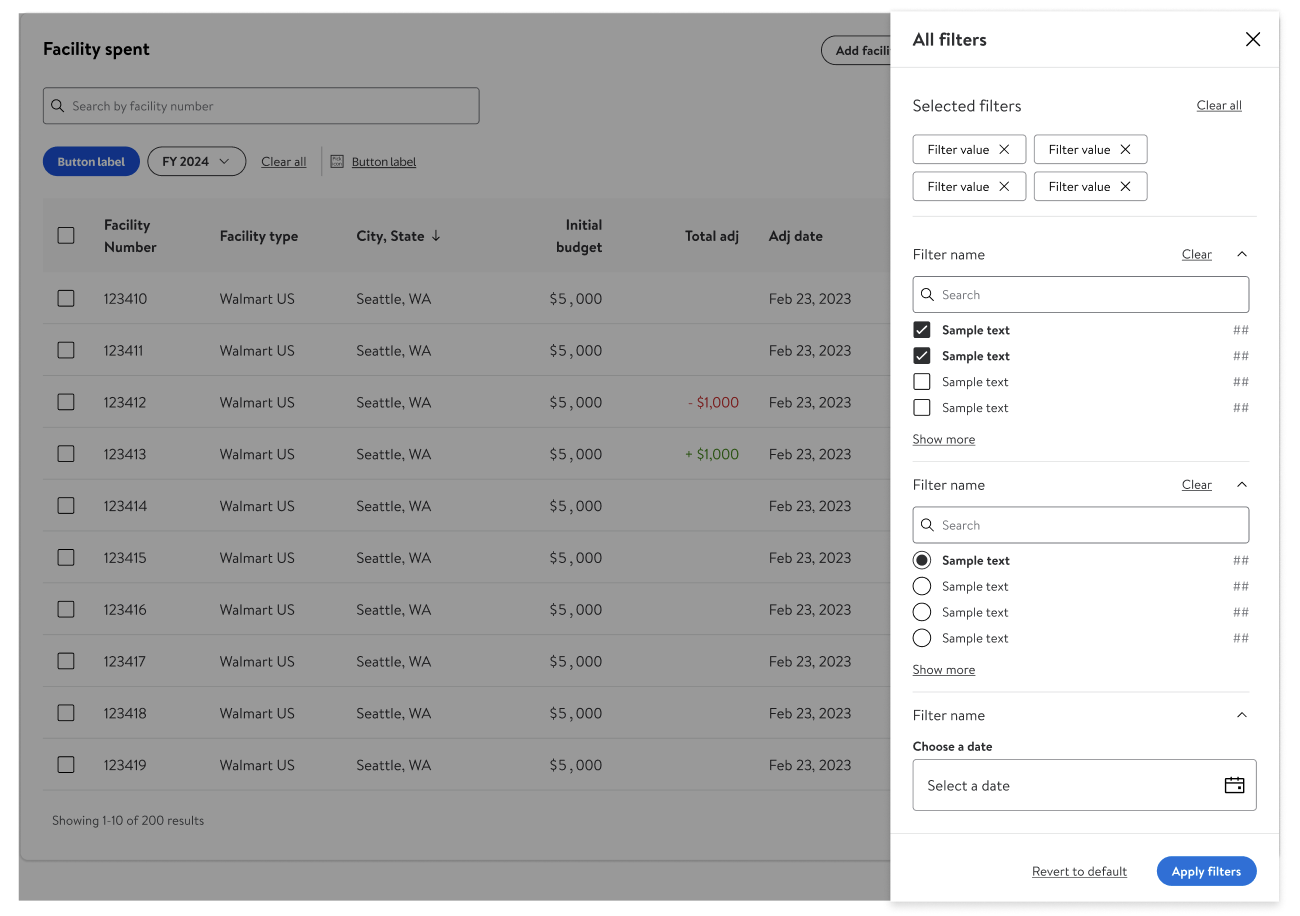
Task: Collapse the date Filter name section
Action: [x=1242, y=715]
